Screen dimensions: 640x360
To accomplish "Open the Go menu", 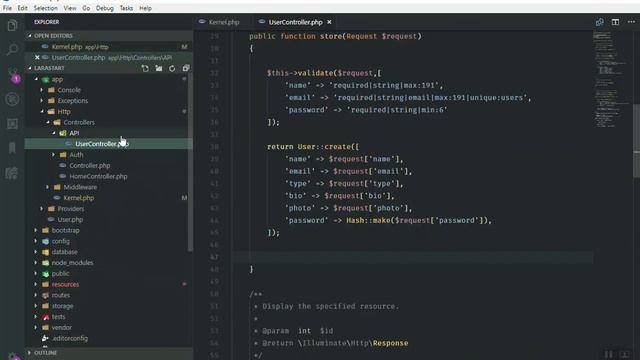I will click(86, 8).
